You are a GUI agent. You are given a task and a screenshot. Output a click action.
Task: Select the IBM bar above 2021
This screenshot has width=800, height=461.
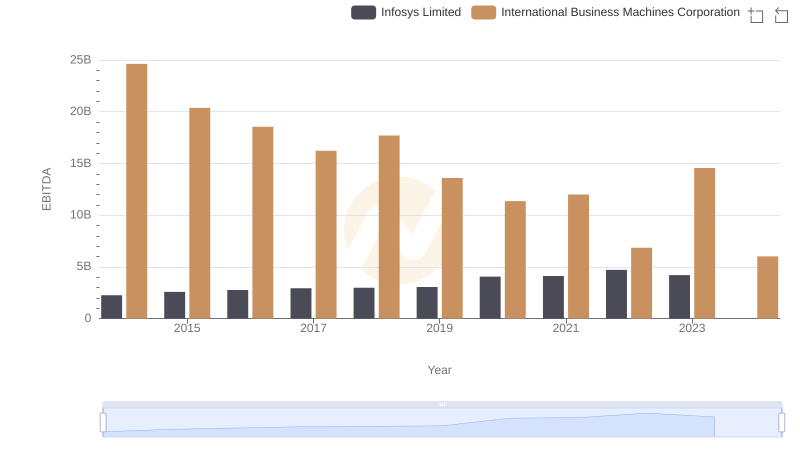(579, 257)
